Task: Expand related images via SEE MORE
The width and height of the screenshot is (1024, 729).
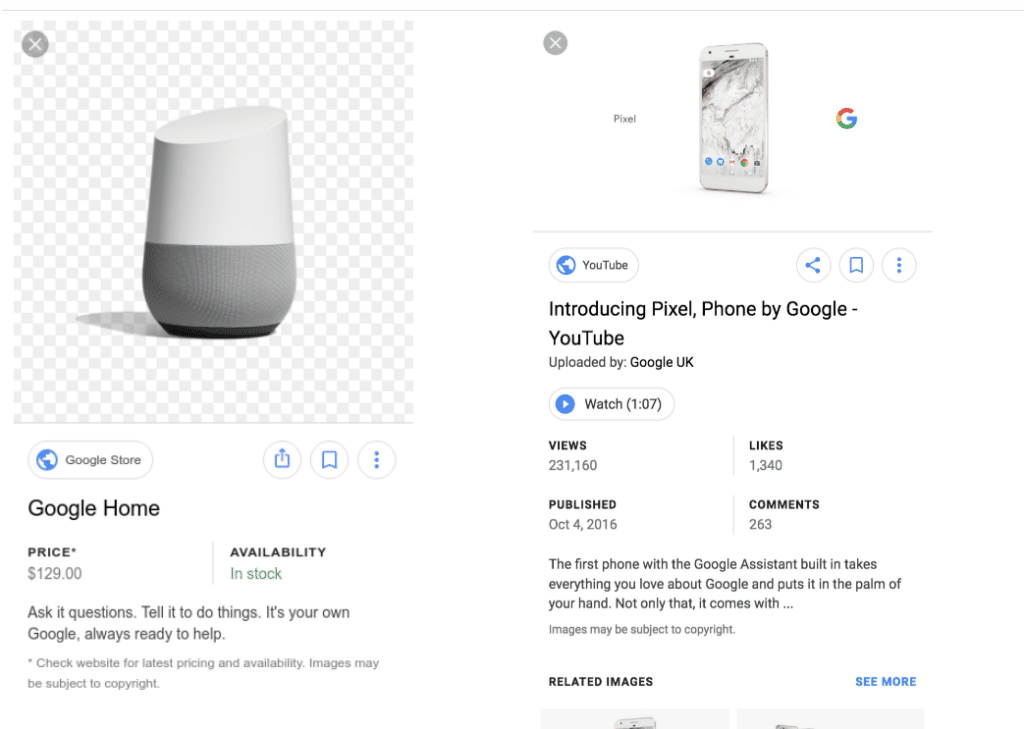Action: coord(885,681)
